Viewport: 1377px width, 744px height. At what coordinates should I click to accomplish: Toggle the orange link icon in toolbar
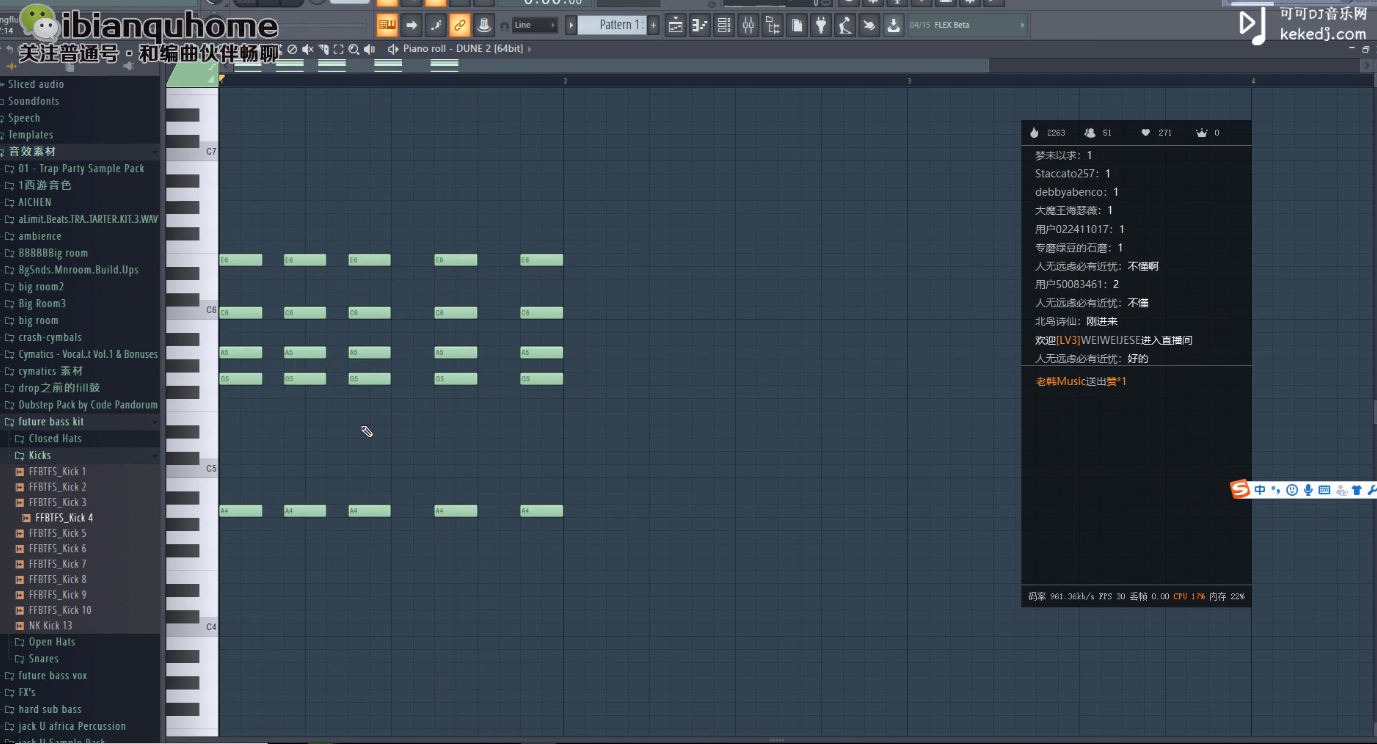460,25
